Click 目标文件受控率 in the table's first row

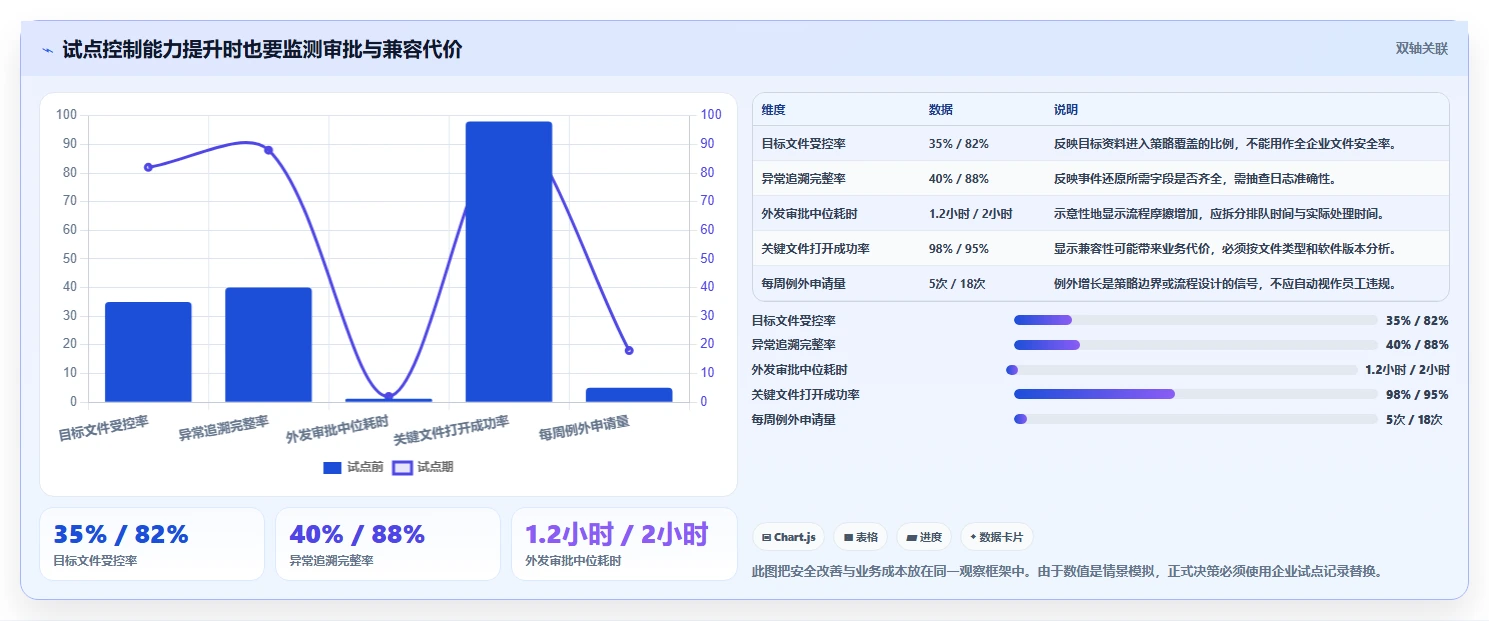(803, 144)
